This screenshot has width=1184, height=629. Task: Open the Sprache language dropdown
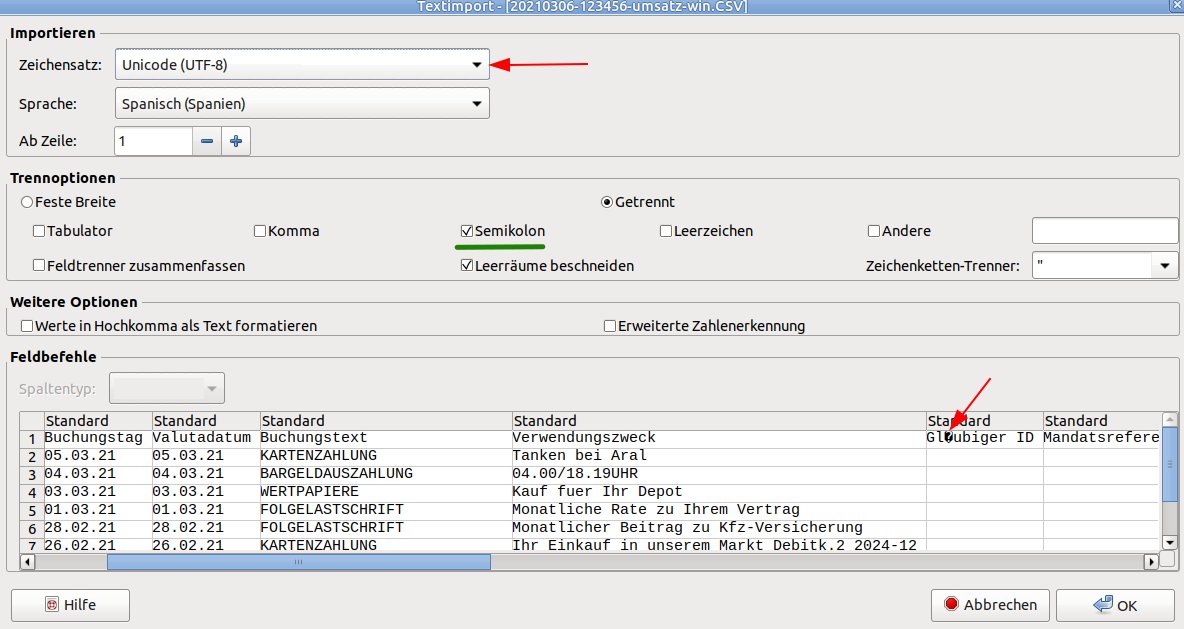[302, 103]
